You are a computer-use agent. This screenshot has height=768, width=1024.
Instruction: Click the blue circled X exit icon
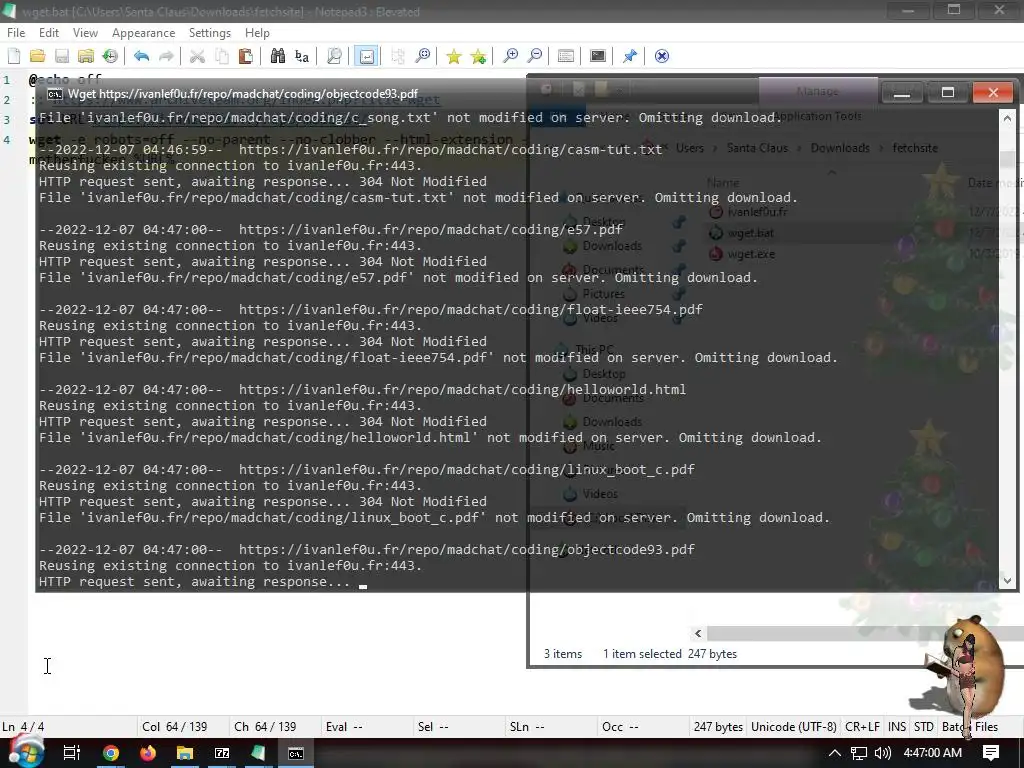click(x=662, y=56)
